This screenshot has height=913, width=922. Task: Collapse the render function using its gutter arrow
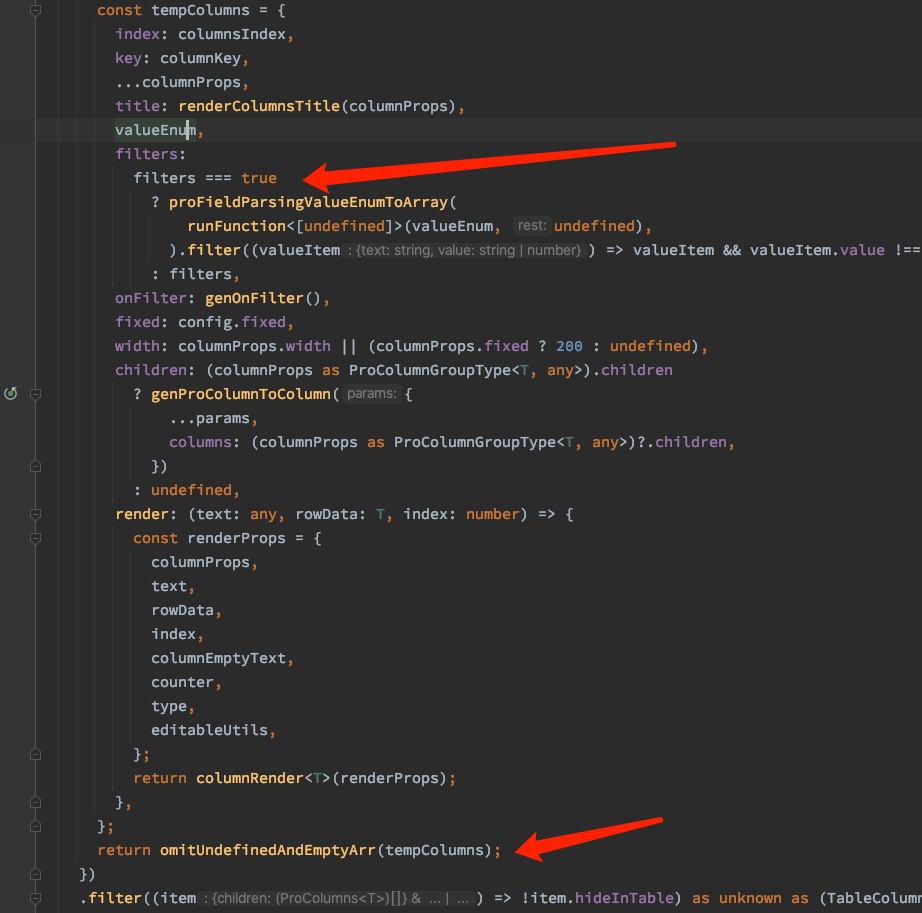coord(35,514)
